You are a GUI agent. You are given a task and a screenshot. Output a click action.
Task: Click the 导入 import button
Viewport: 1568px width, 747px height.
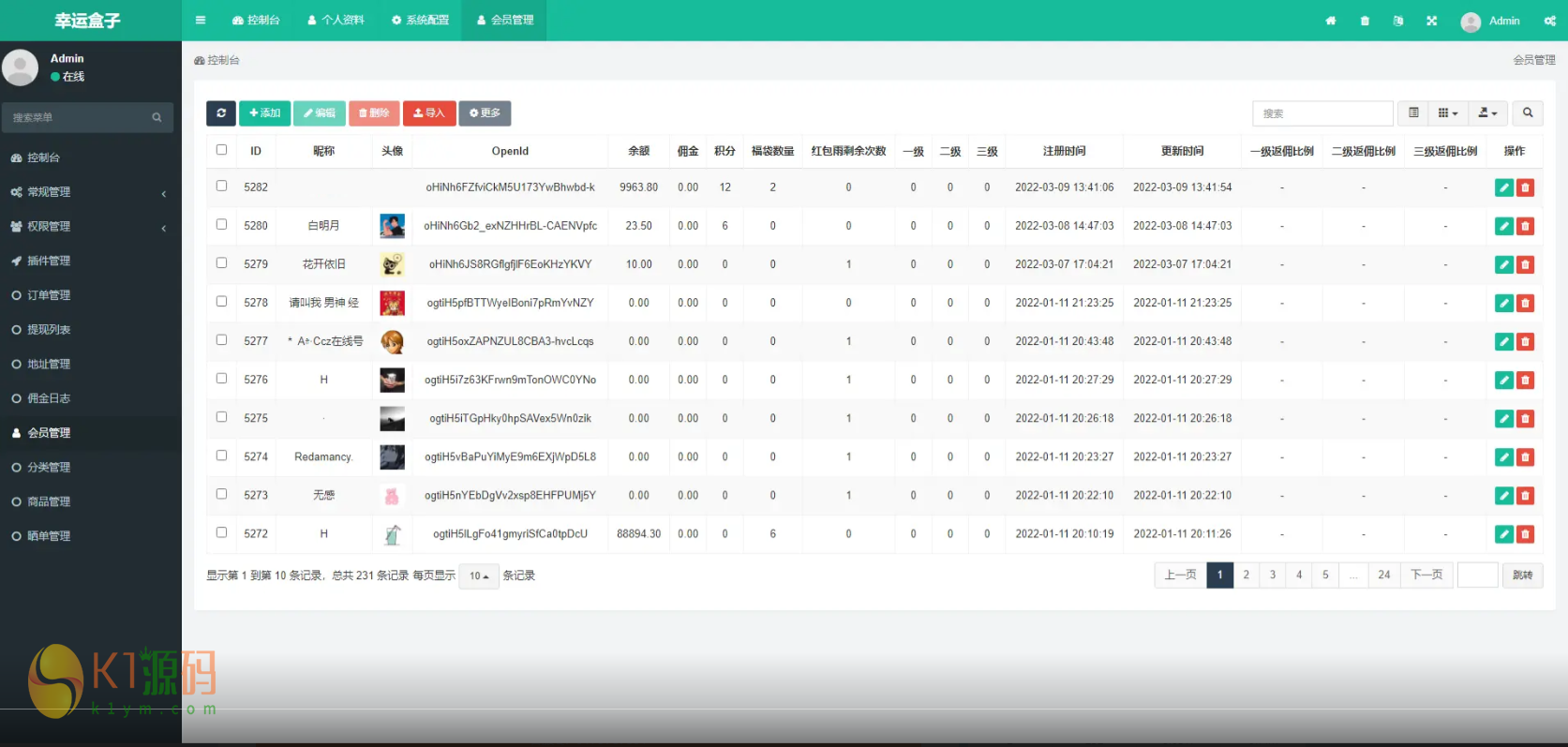[x=429, y=112]
